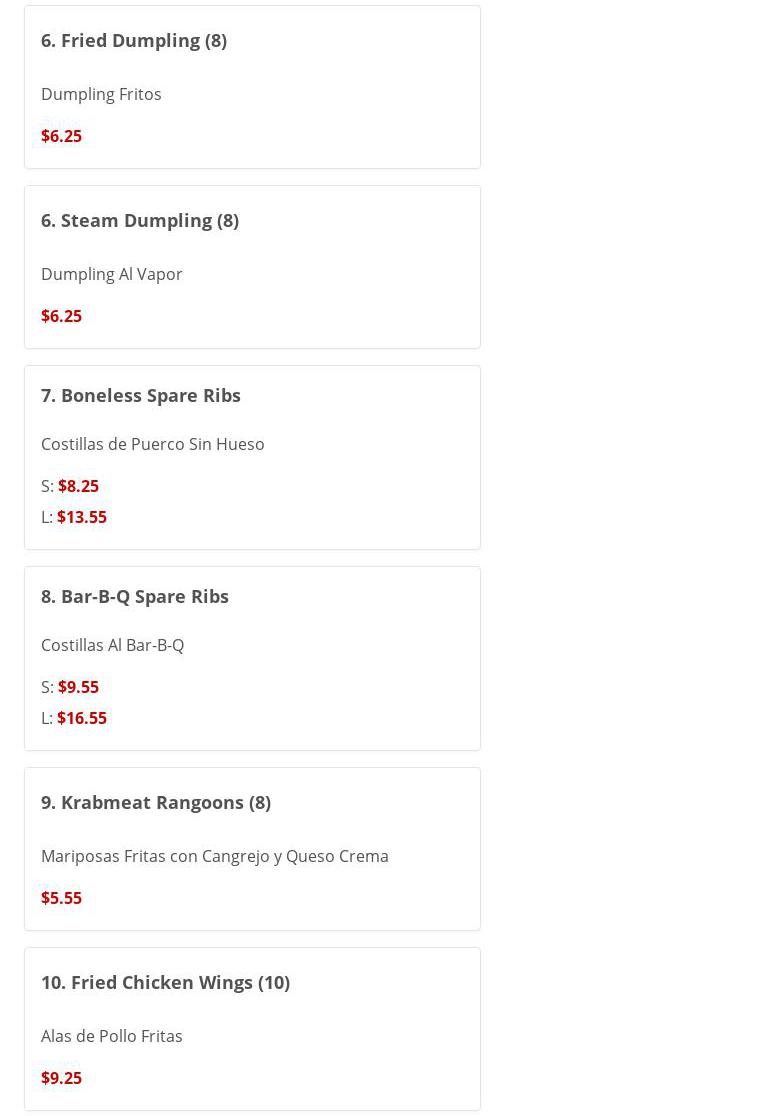Image resolution: width=770 pixels, height=1116 pixels.
Task: Select the Fried Chicken Wings $9.25 price
Action: pos(61,1078)
